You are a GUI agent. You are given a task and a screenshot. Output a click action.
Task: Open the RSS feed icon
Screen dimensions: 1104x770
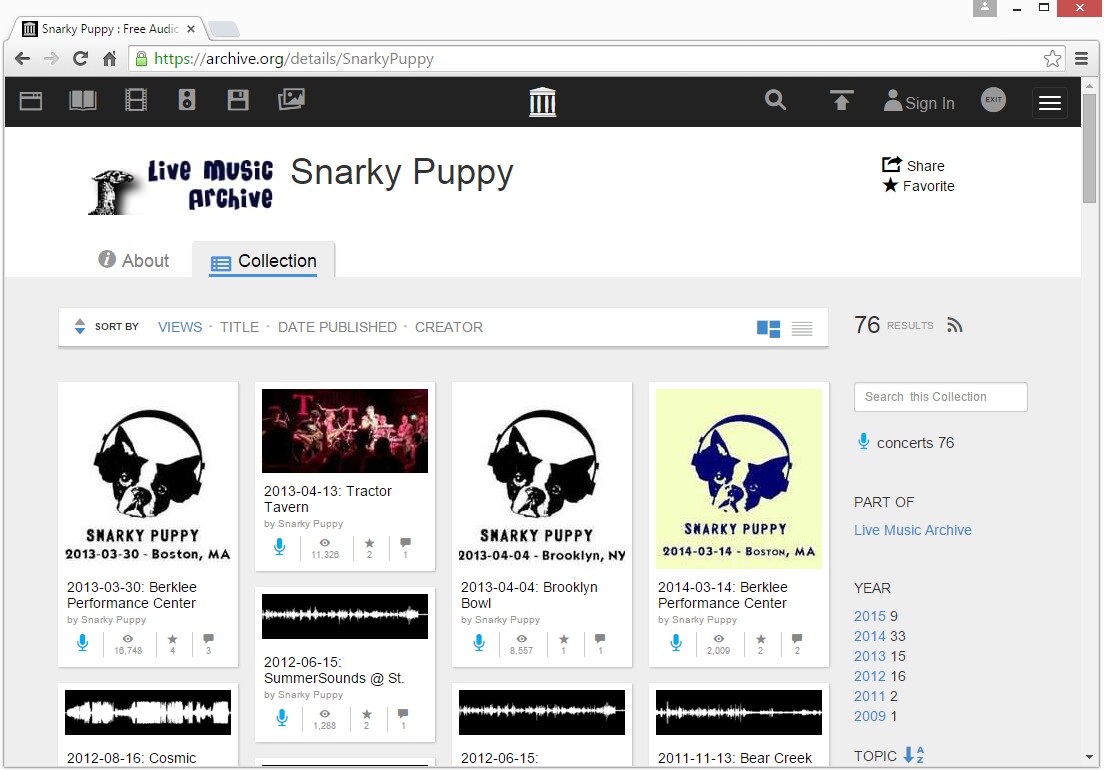click(x=954, y=325)
